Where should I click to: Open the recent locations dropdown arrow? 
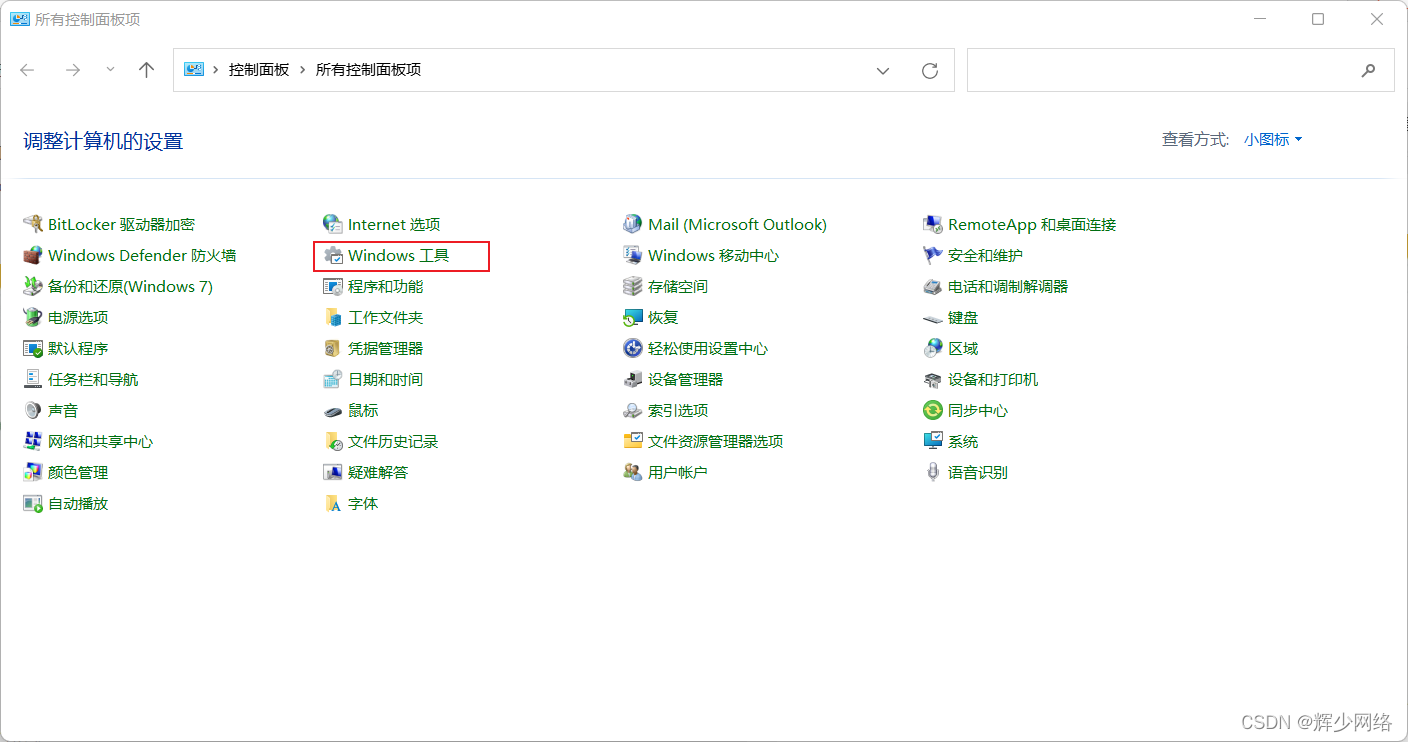click(x=110, y=70)
